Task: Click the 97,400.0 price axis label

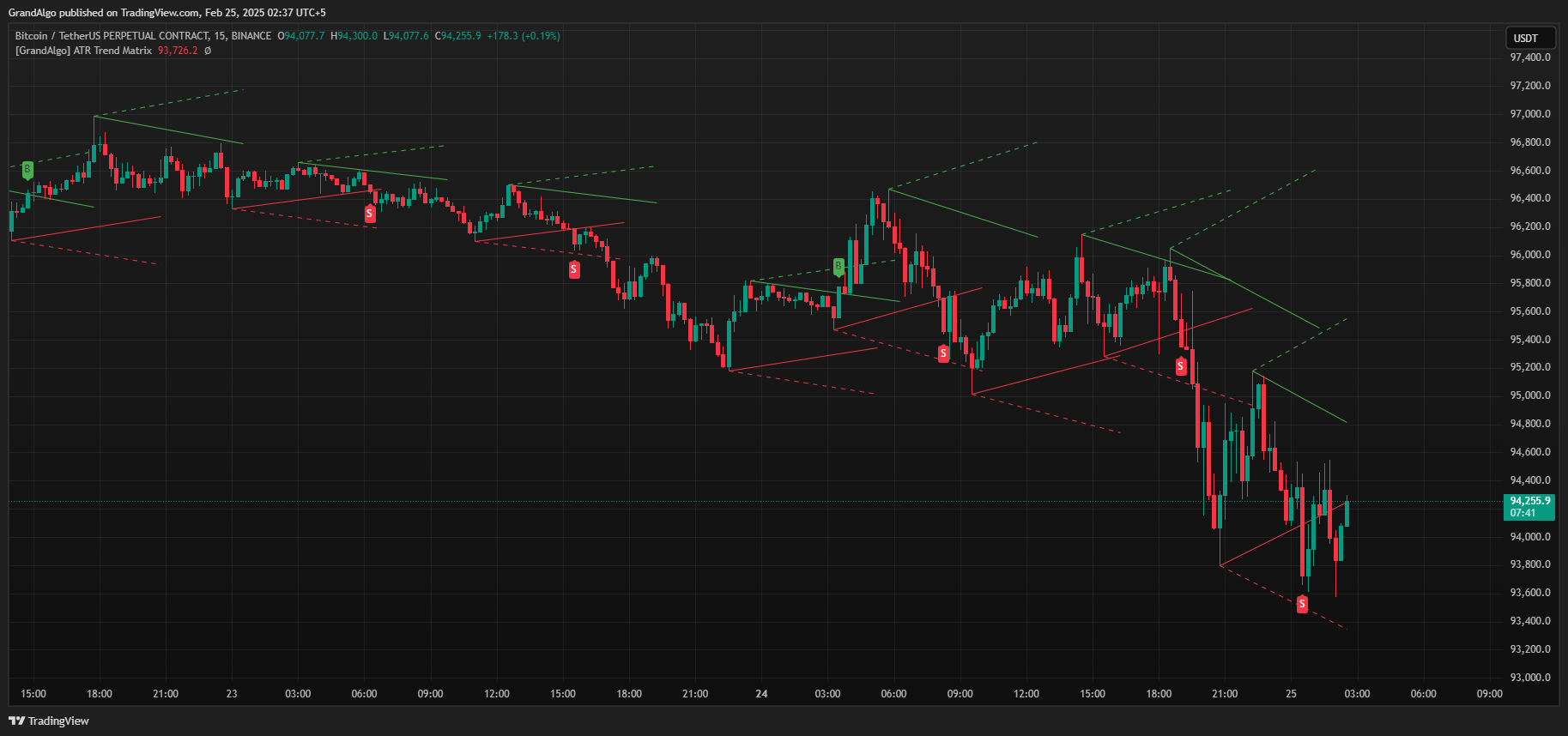Action: (1530, 57)
